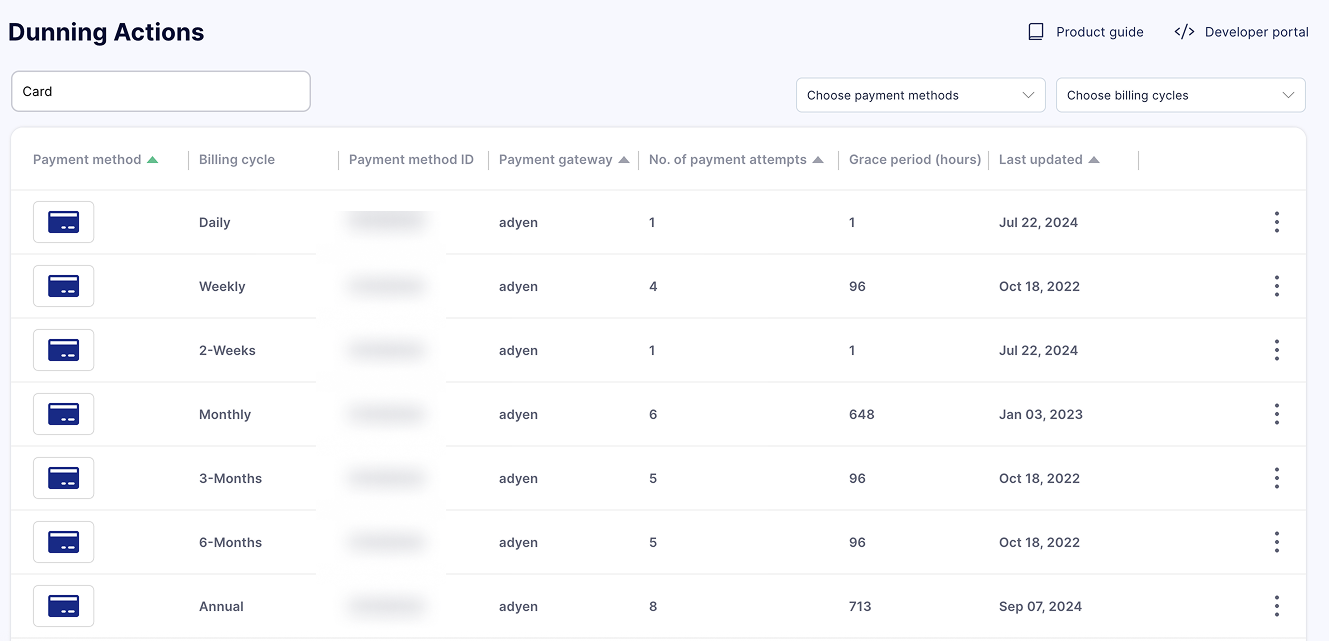Focus the search field containing Card
The width and height of the screenshot is (1329, 641).
[x=161, y=91]
